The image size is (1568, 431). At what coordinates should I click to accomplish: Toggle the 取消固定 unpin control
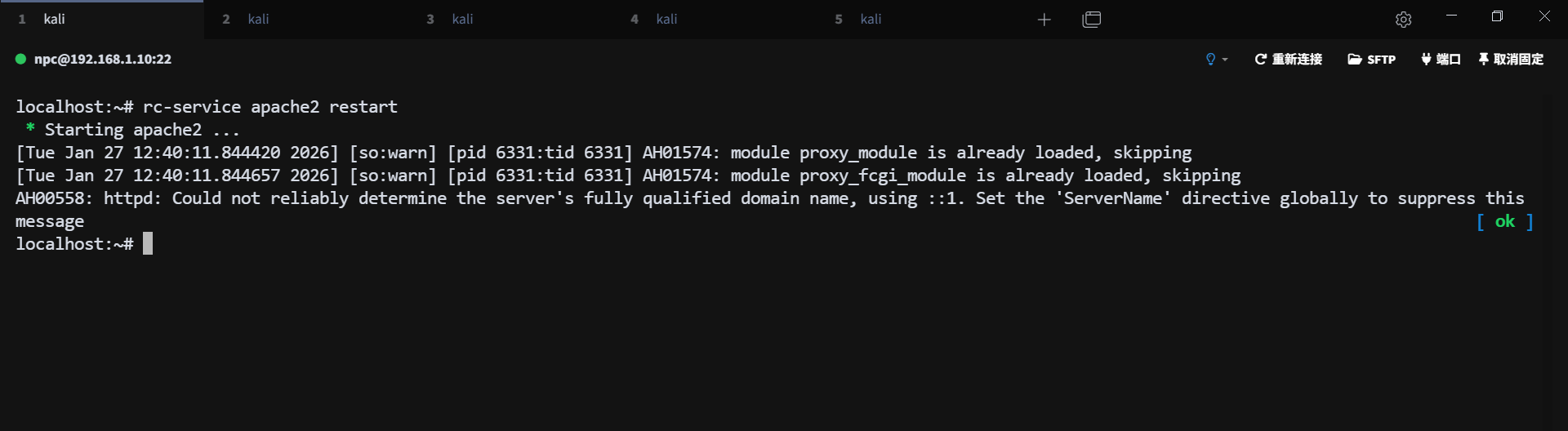coord(1511,59)
